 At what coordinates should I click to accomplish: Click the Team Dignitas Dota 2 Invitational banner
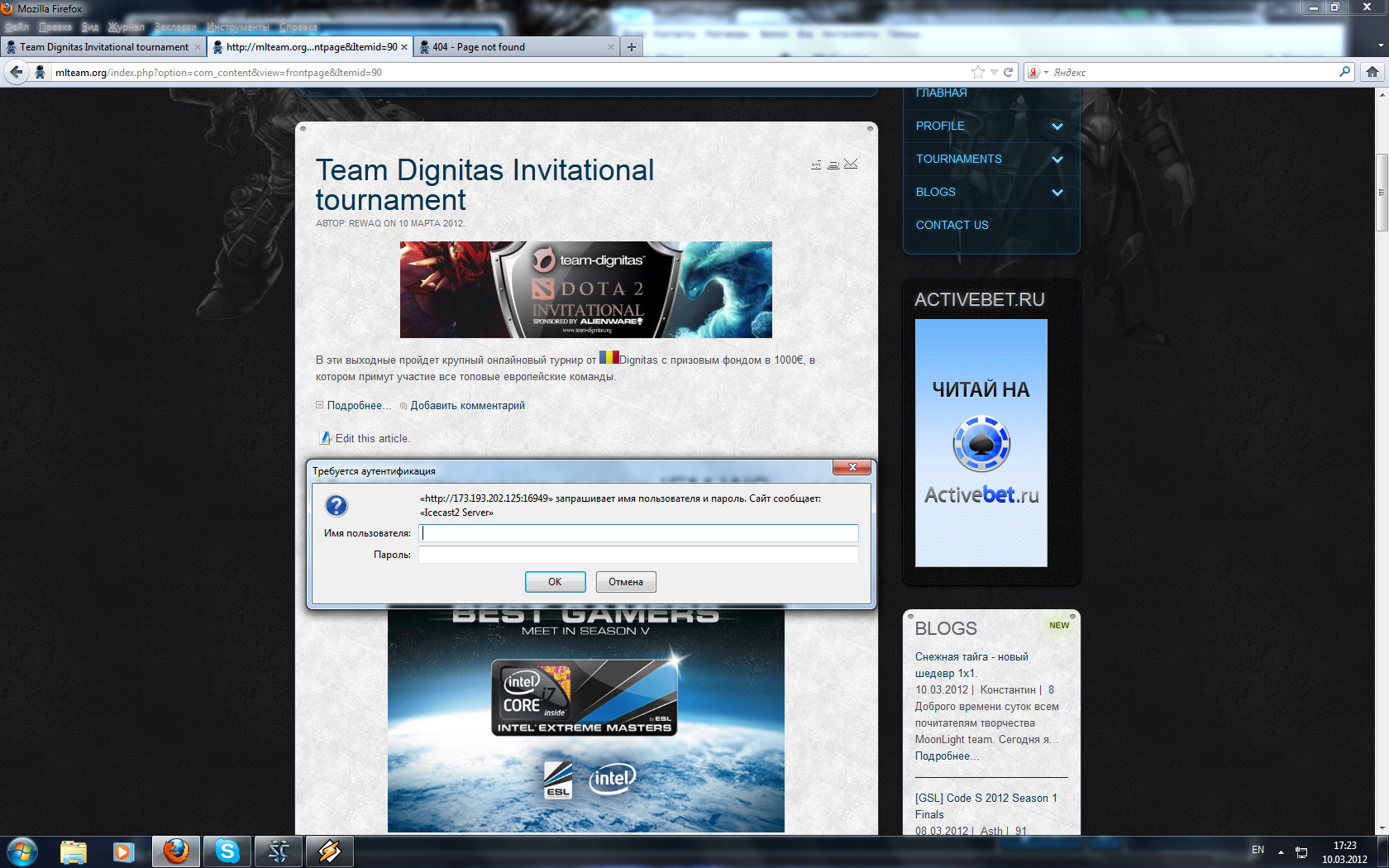point(586,289)
